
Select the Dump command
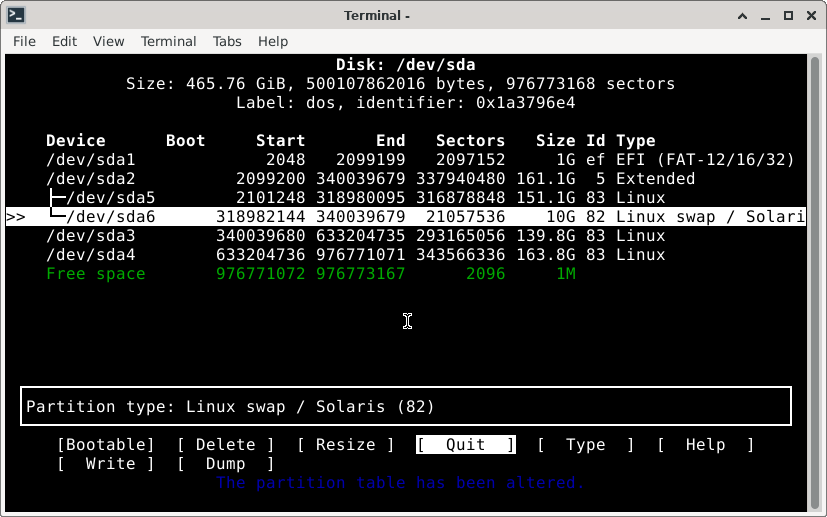225,464
